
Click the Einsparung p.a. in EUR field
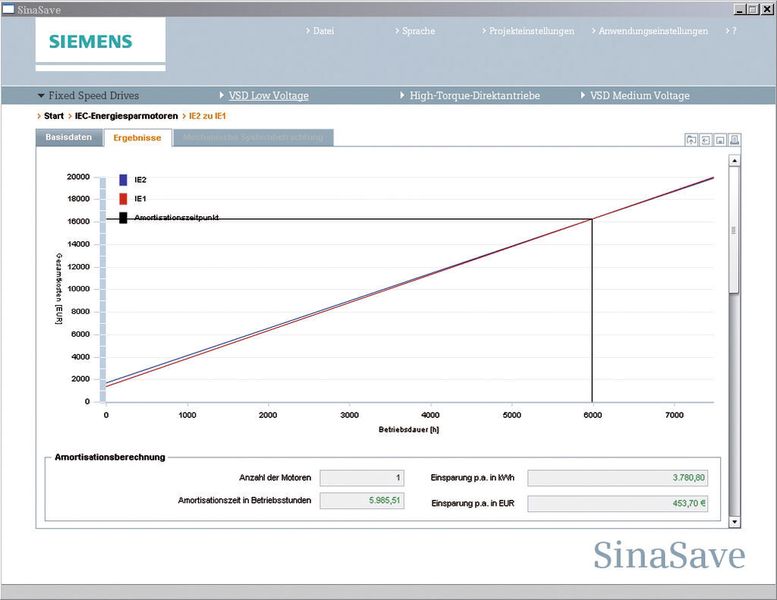point(618,503)
